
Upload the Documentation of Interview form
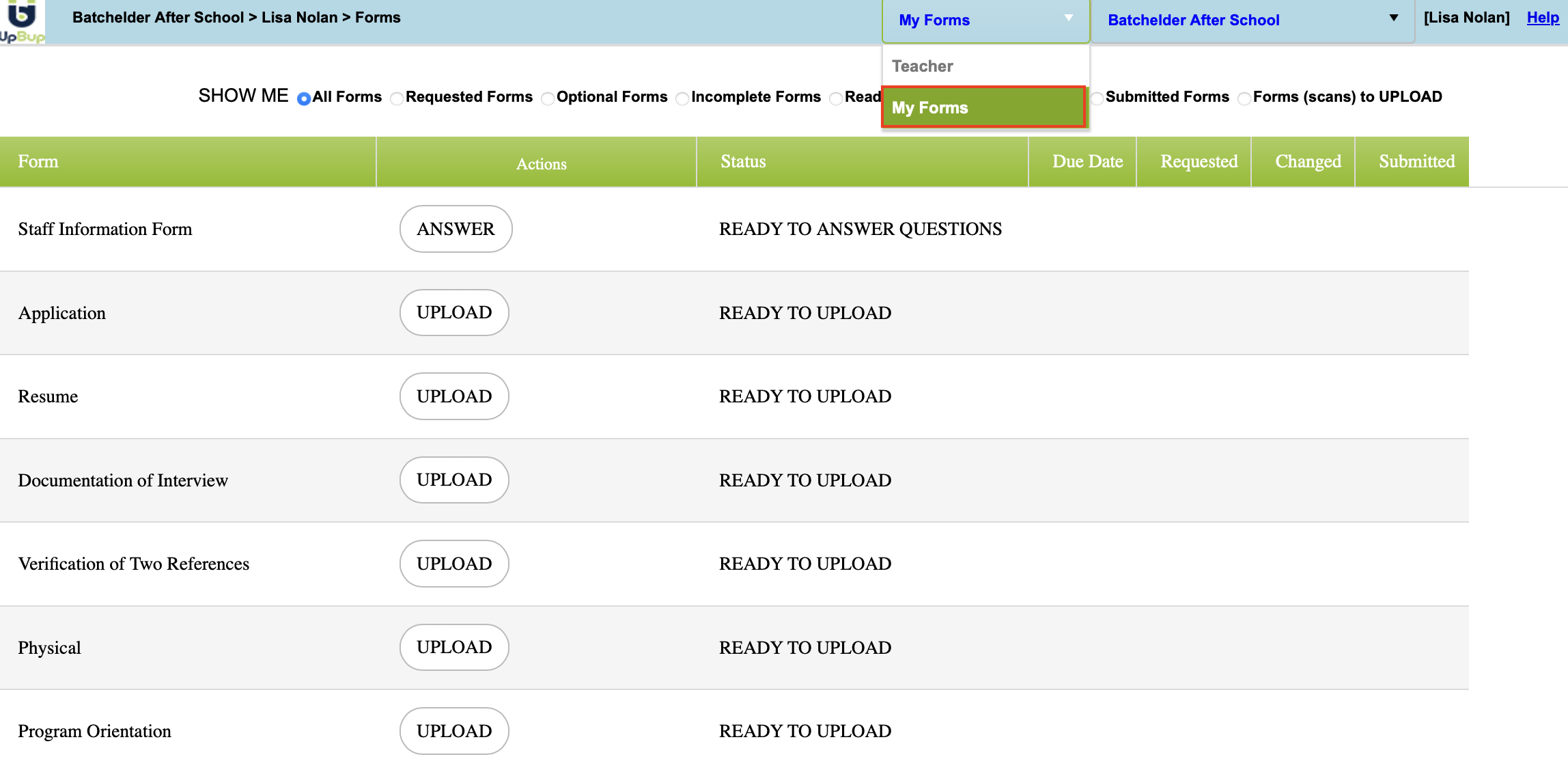pyautogui.click(x=454, y=480)
